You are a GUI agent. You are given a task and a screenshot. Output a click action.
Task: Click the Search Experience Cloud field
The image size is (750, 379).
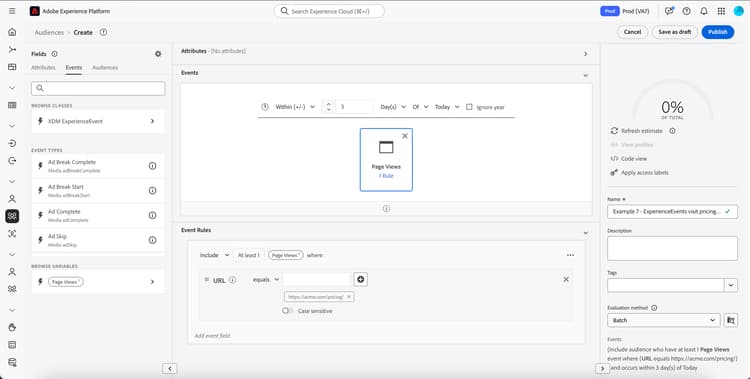(x=329, y=11)
